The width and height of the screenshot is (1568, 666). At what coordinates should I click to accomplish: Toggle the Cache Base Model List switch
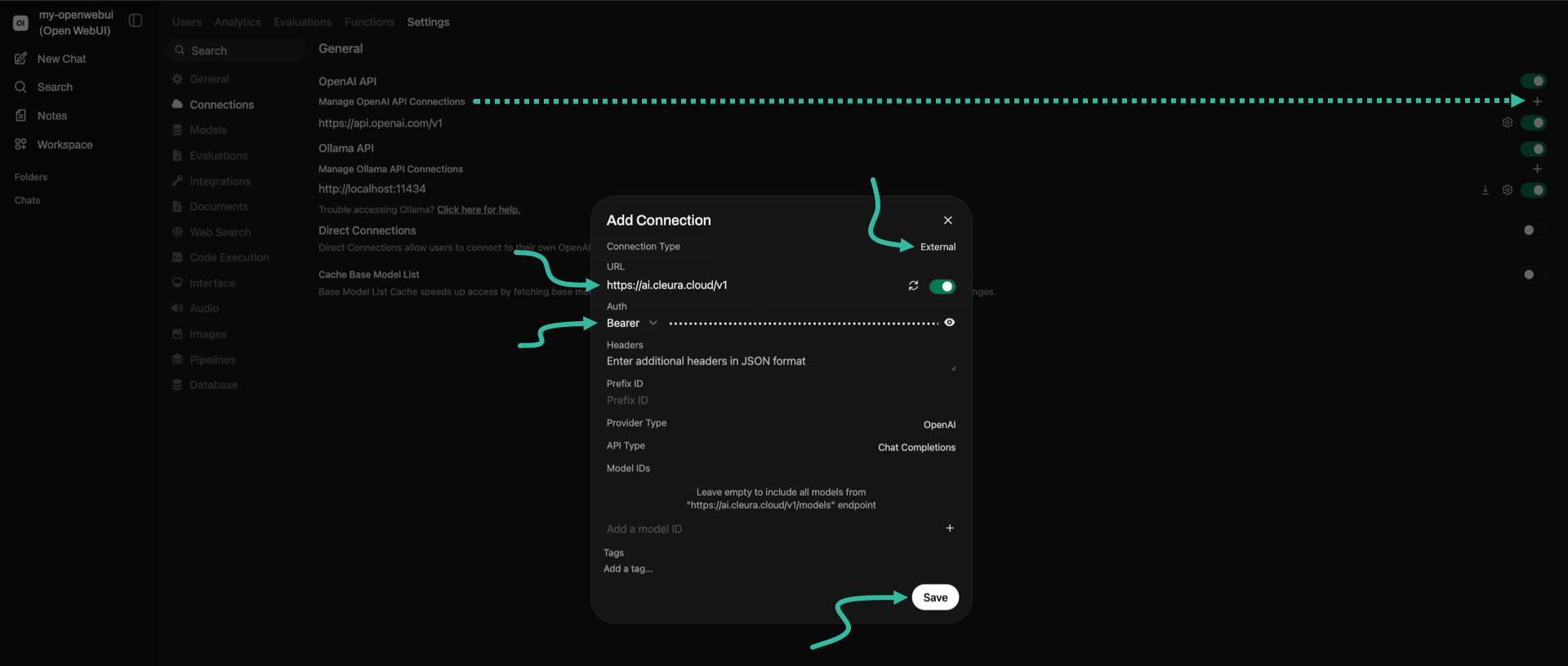coord(1533,275)
